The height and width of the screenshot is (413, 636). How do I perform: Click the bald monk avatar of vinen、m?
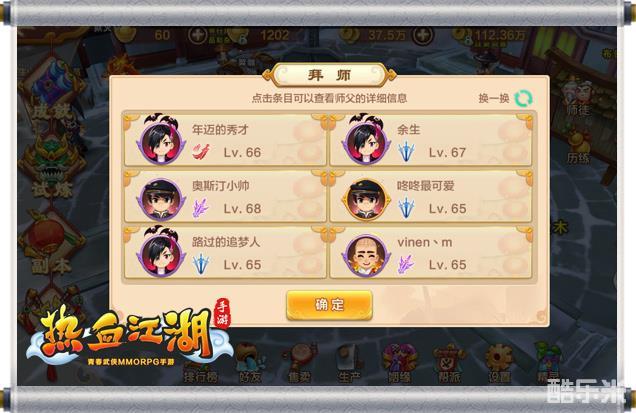pyautogui.click(x=366, y=255)
